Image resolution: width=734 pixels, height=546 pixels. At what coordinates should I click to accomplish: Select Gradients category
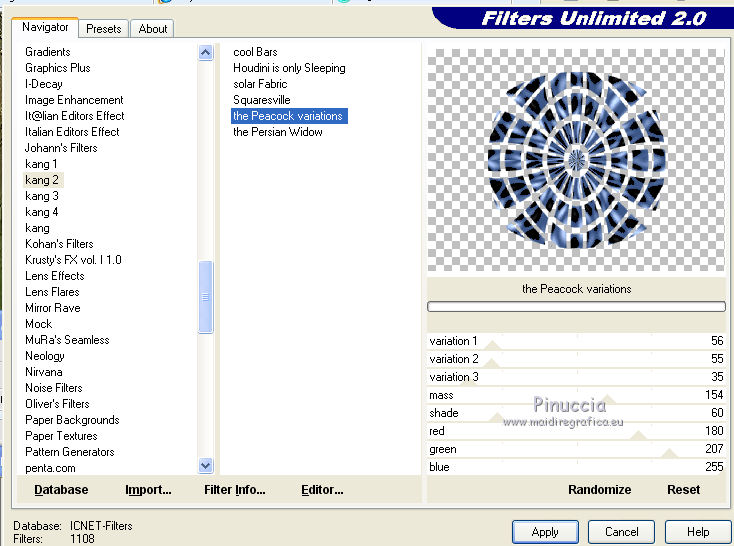pos(48,52)
